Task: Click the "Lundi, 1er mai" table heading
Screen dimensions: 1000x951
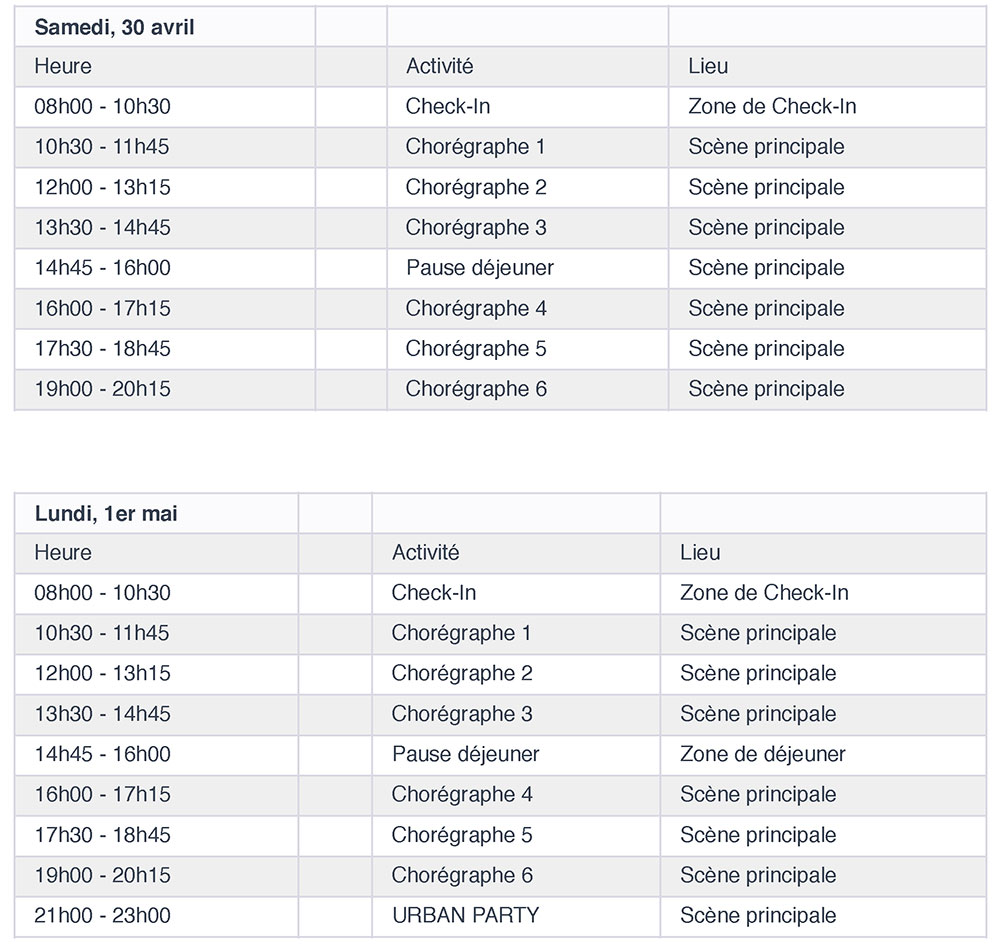Action: (x=106, y=514)
